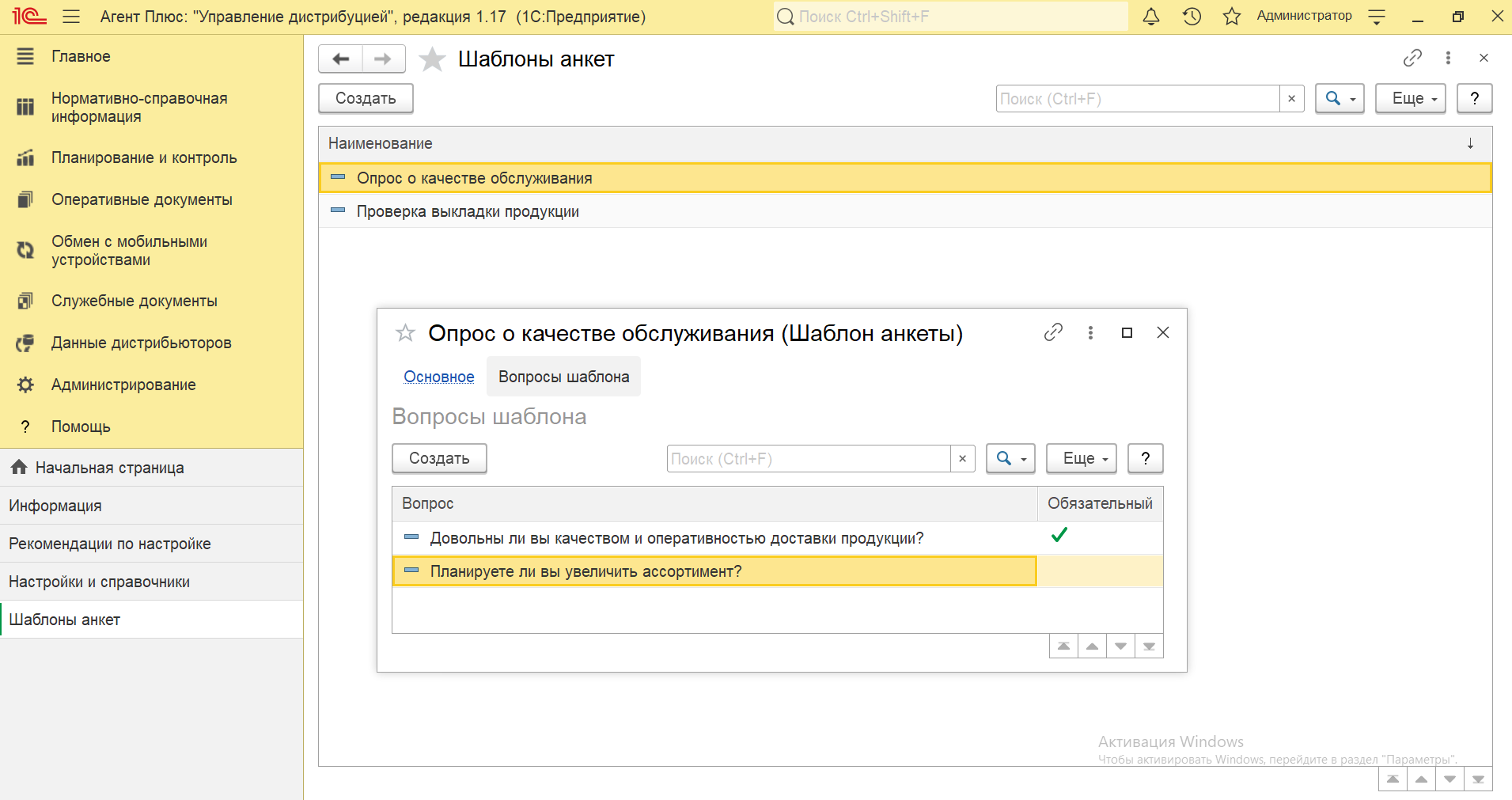The image size is (1512, 800).
Task: Switch to Настройки и справочники page
Action: point(151,582)
